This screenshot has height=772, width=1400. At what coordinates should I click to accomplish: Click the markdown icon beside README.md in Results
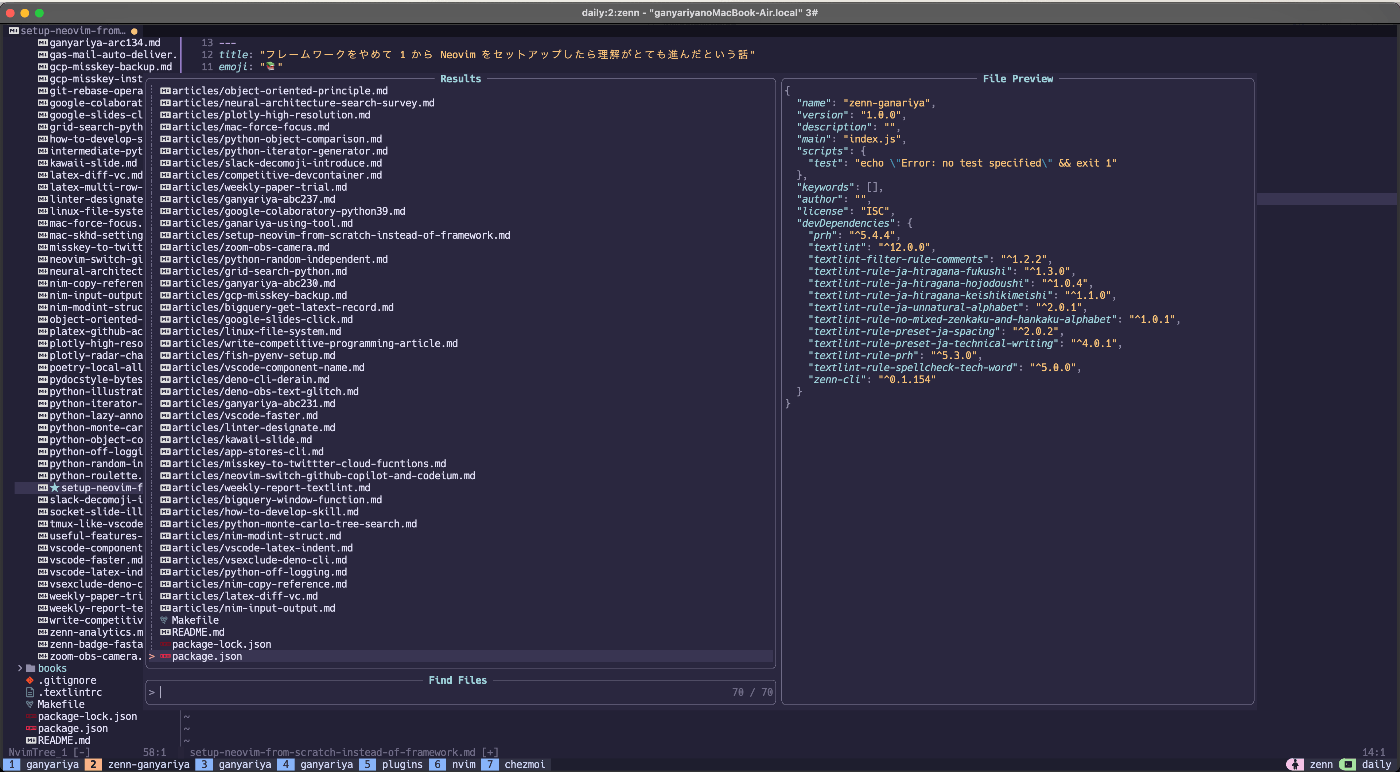165,632
